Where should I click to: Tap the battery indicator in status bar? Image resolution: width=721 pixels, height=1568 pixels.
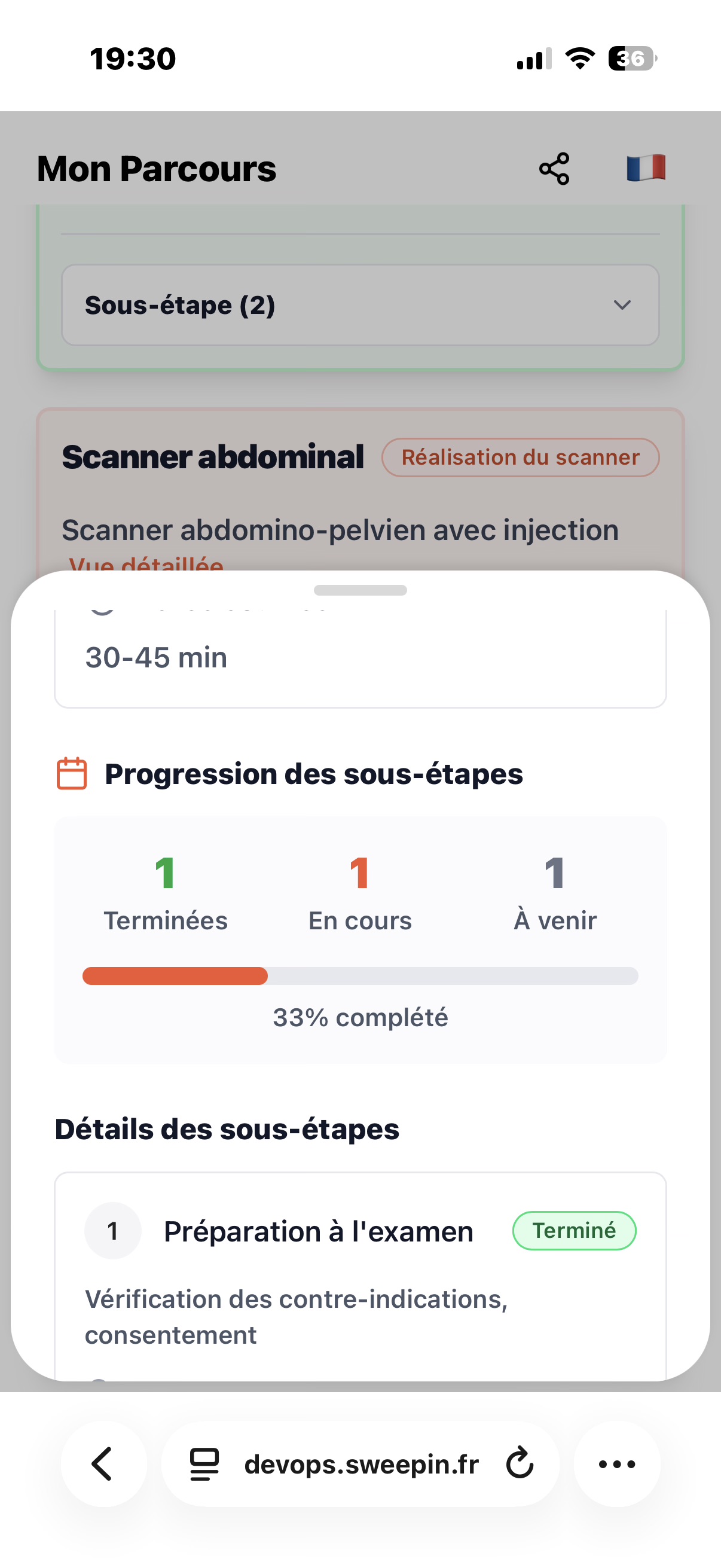point(632,59)
